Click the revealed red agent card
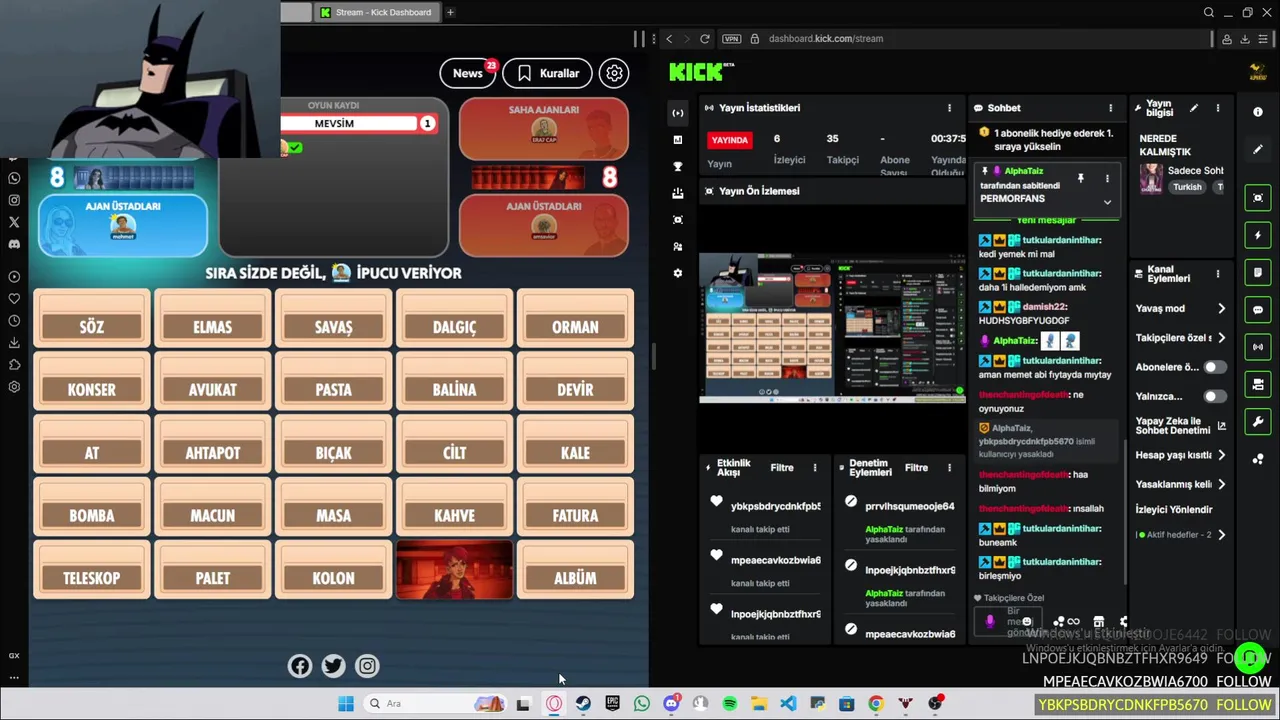 (454, 571)
